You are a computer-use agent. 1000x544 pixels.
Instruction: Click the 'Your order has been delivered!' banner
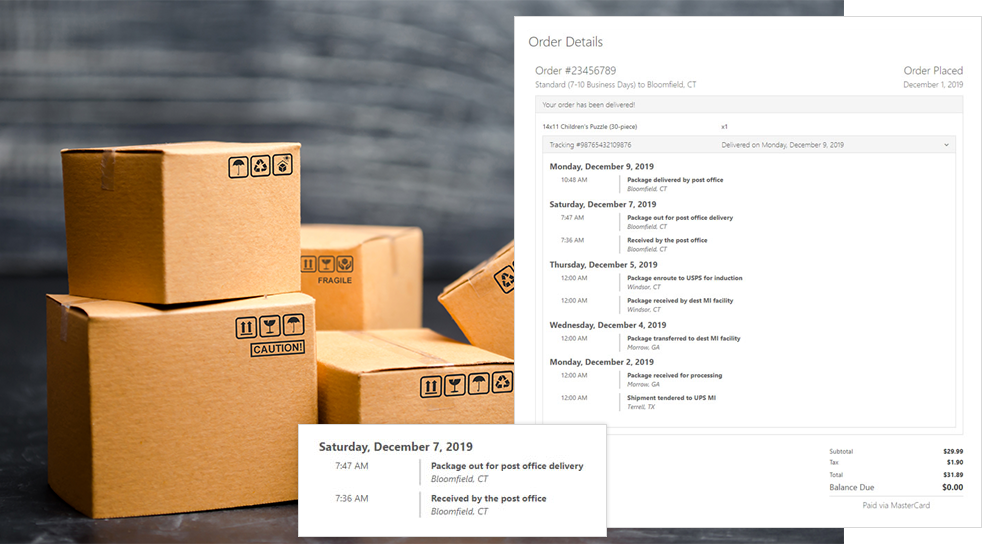pyautogui.click(x=588, y=104)
